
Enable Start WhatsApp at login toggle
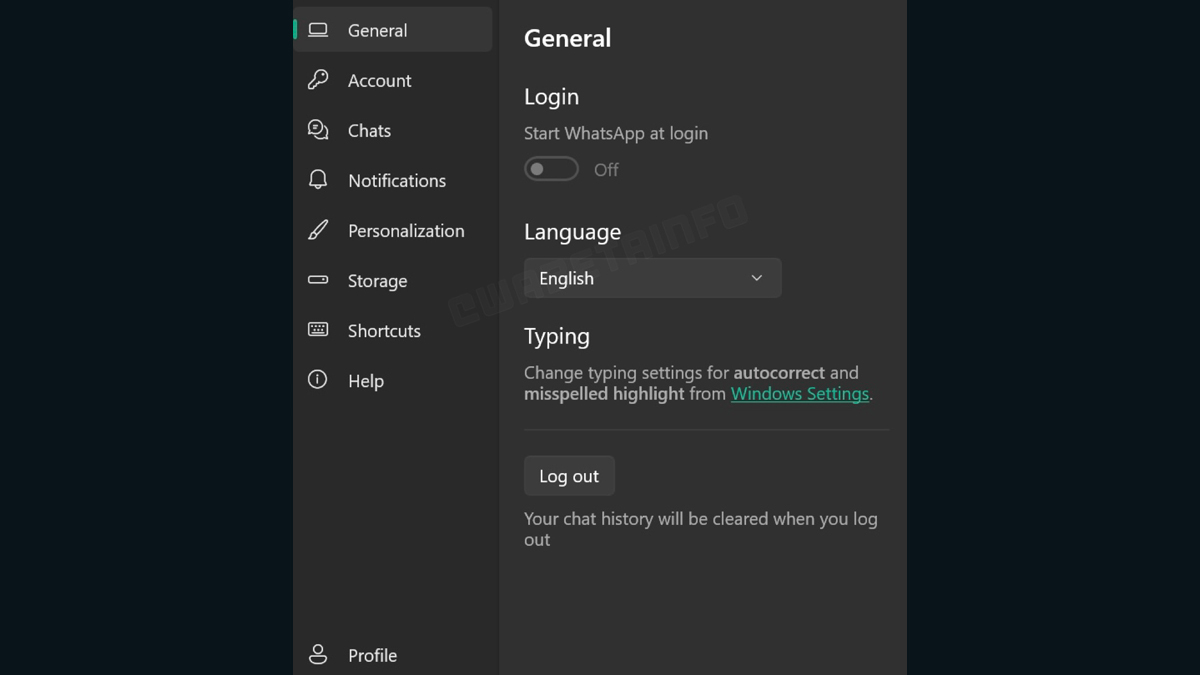[x=551, y=169]
